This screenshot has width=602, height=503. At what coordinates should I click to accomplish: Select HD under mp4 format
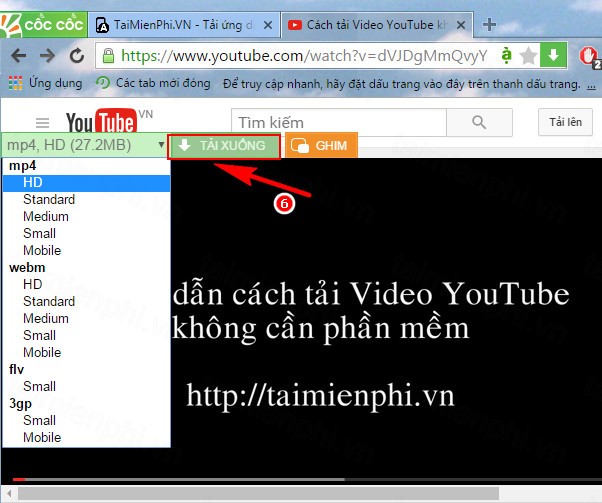click(x=86, y=182)
